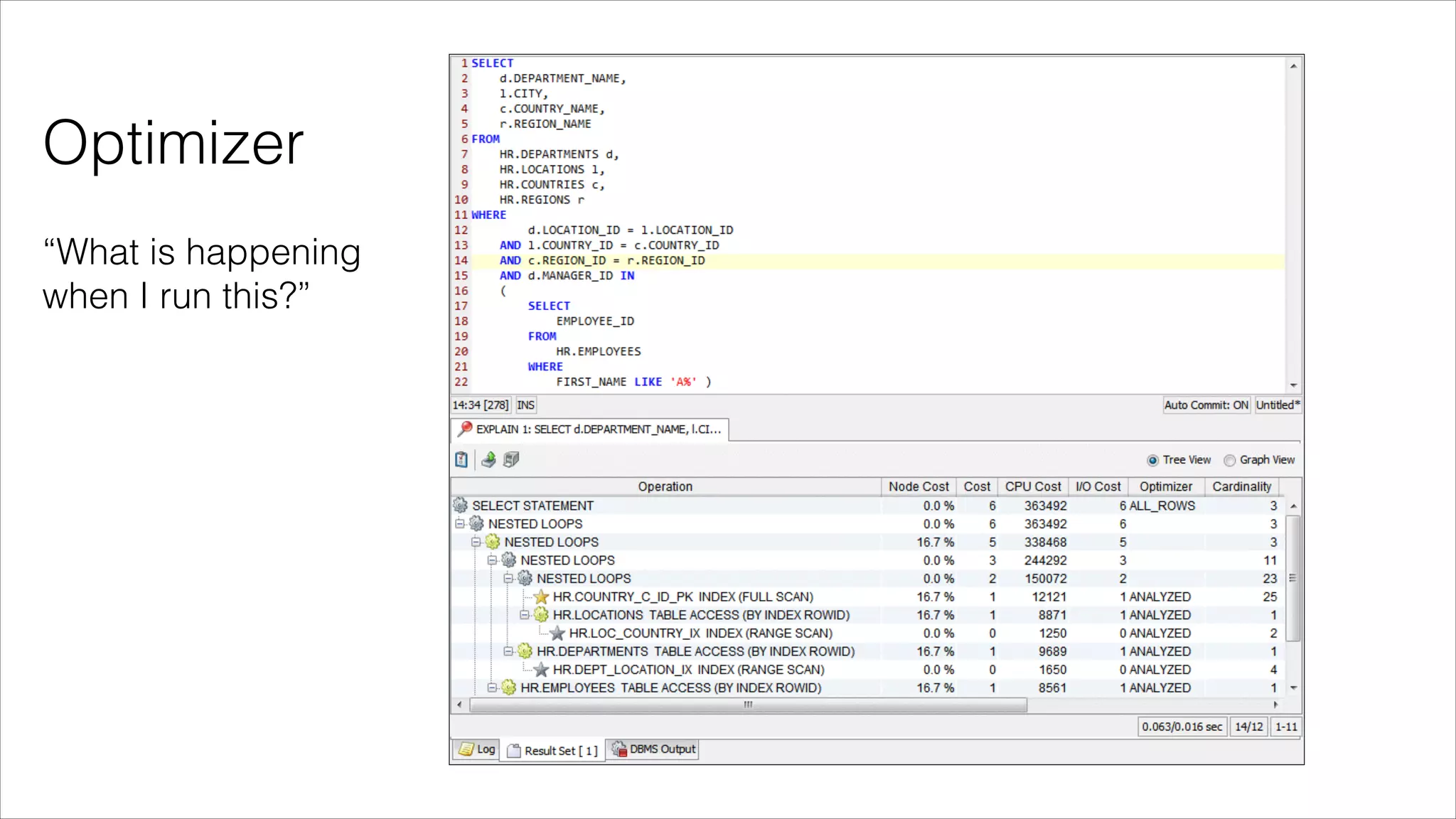Collapse the HR.DEPARTMENTS TABLE ACCESS node
Screen dimensions: 1456x819
[508, 651]
